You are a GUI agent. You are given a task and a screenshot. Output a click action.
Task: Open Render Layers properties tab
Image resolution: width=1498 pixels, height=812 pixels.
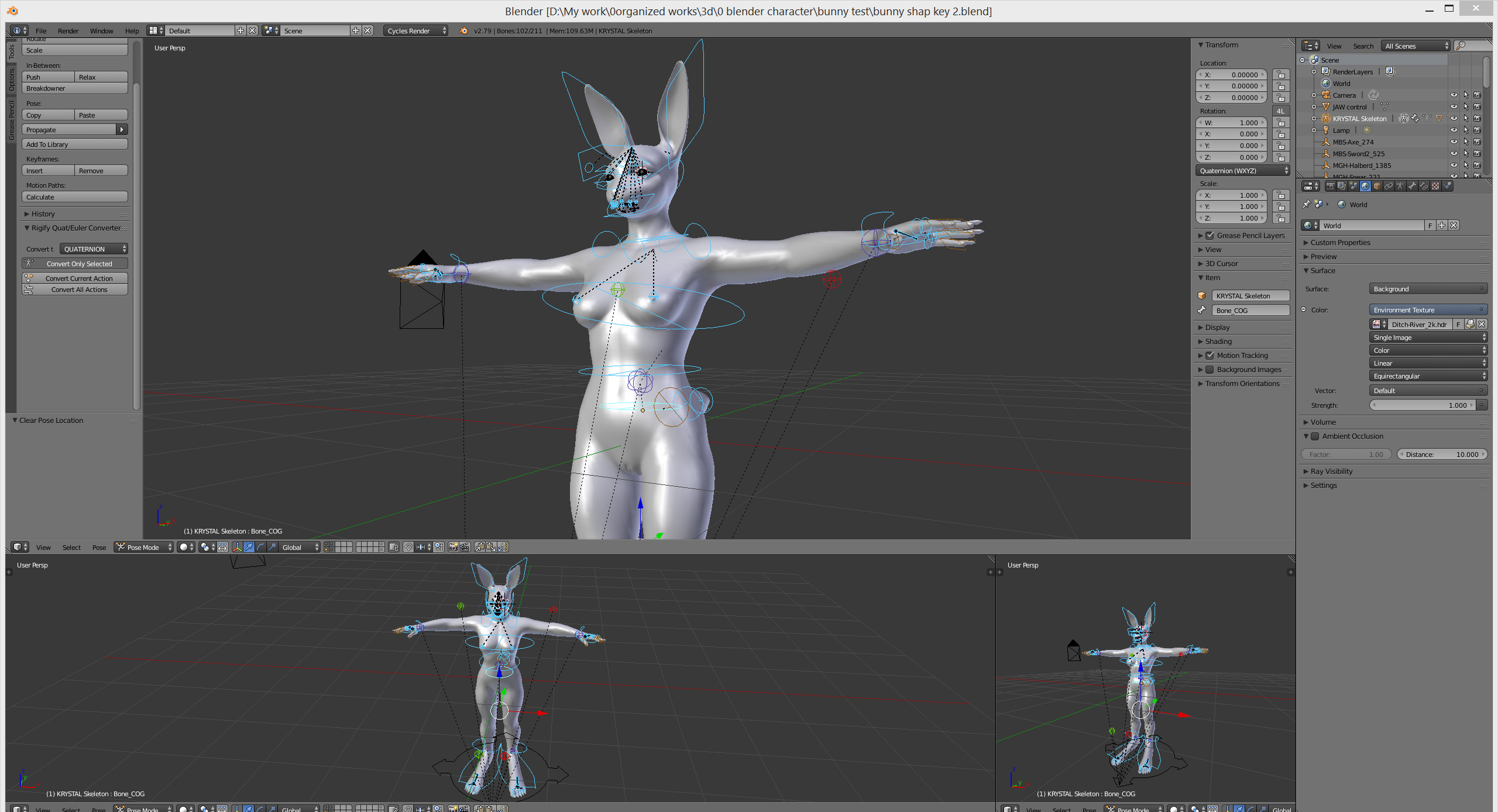pos(1342,186)
